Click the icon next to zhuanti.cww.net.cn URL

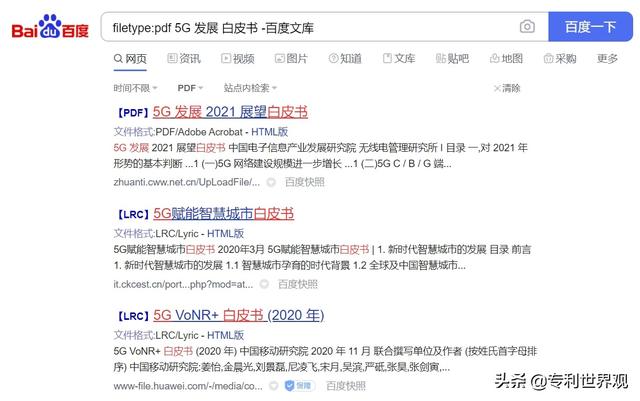point(271,183)
